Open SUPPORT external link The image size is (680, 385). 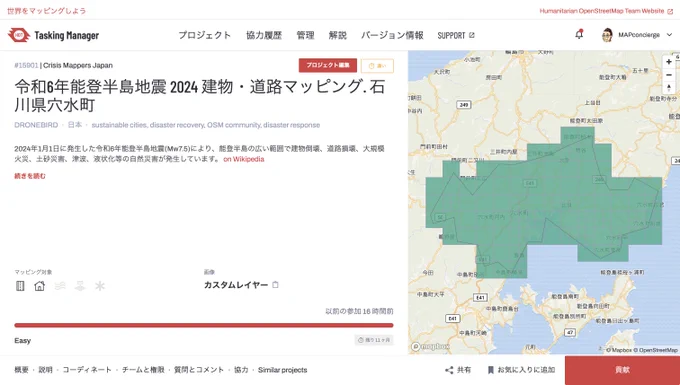click(456, 35)
